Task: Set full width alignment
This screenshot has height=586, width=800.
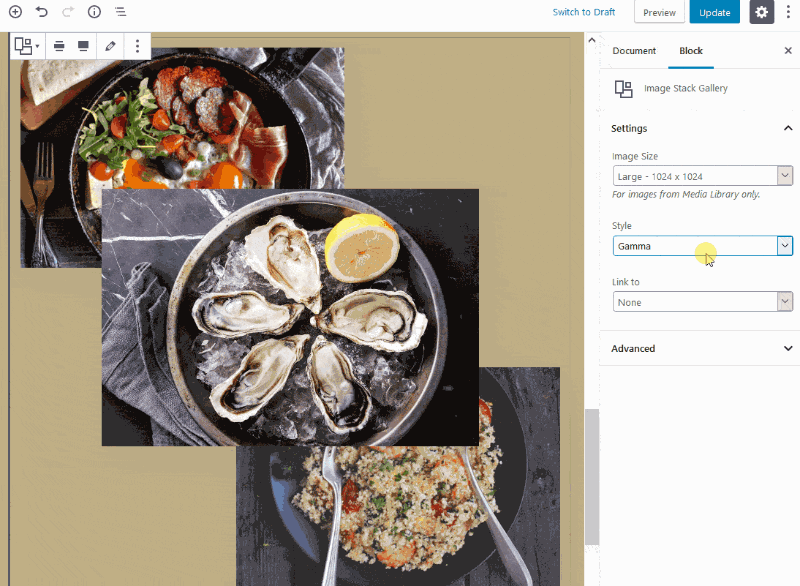Action: [x=83, y=46]
